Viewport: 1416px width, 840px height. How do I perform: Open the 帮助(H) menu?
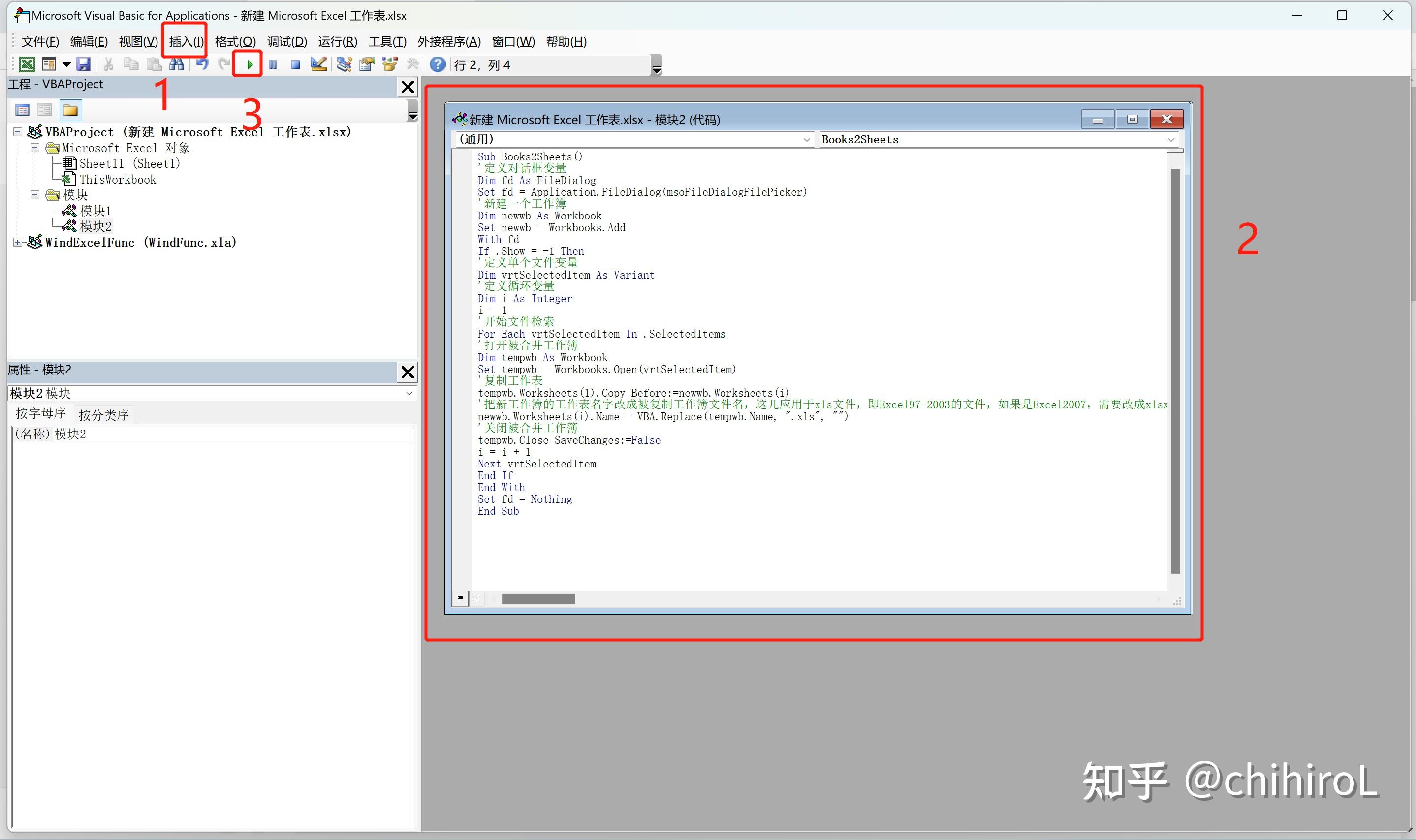coord(566,42)
